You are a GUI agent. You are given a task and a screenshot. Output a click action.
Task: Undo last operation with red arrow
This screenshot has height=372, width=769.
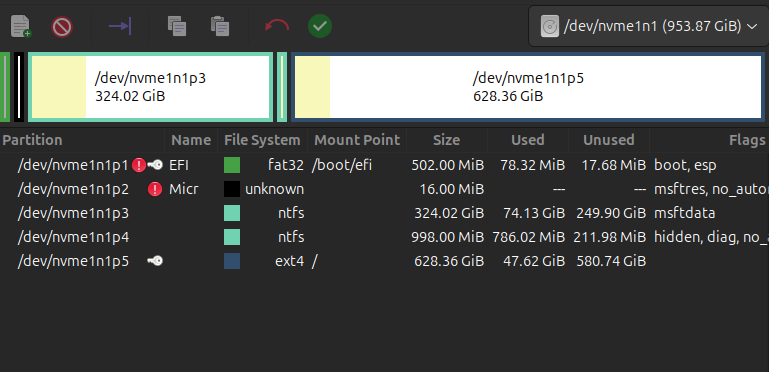(x=277, y=26)
